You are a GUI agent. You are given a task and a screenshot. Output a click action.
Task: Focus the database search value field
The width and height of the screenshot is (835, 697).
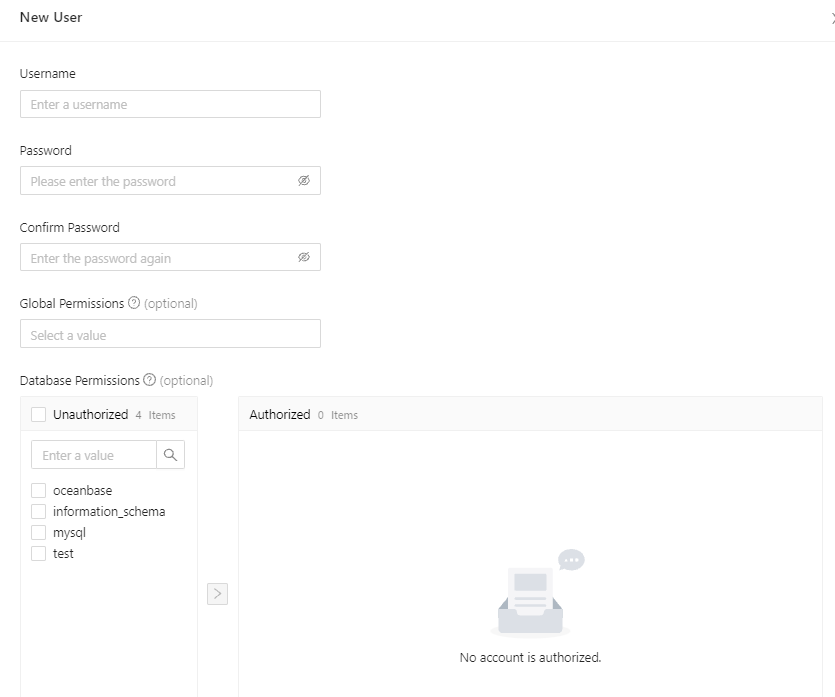tap(94, 455)
